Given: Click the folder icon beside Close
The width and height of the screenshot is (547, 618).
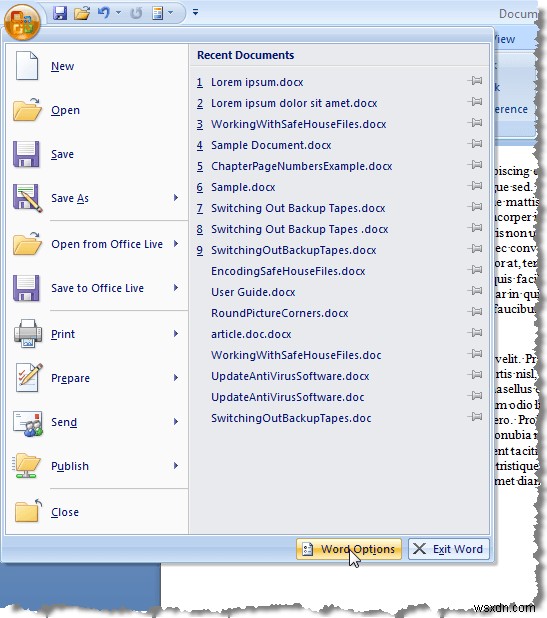Looking at the screenshot, I should pyautogui.click(x=28, y=510).
